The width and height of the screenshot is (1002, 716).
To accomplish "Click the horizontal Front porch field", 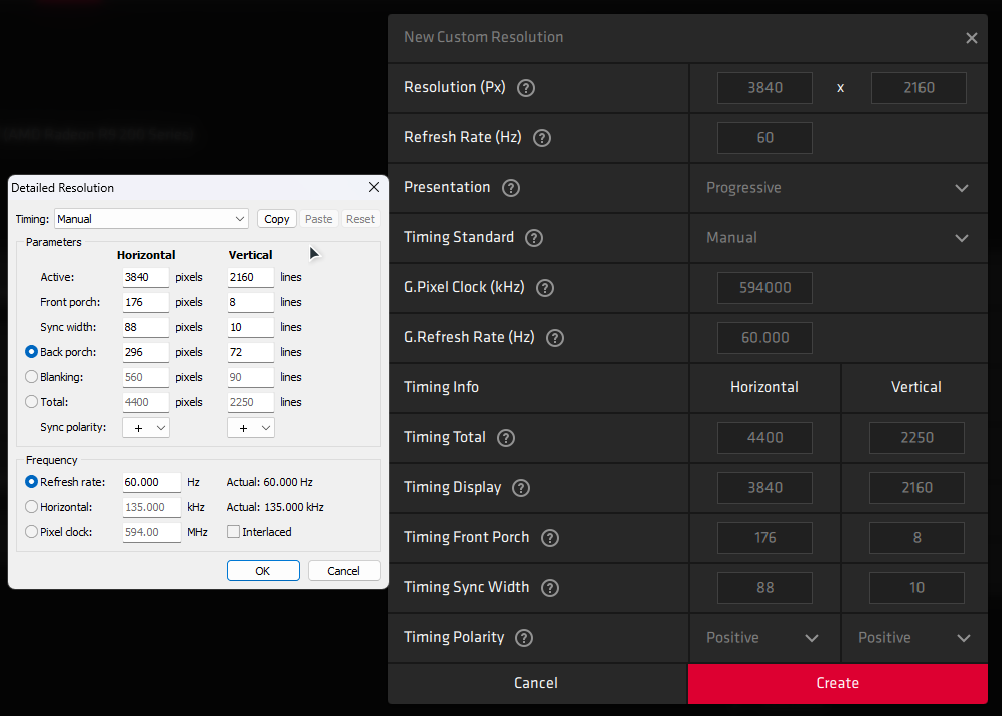I will [x=145, y=302].
